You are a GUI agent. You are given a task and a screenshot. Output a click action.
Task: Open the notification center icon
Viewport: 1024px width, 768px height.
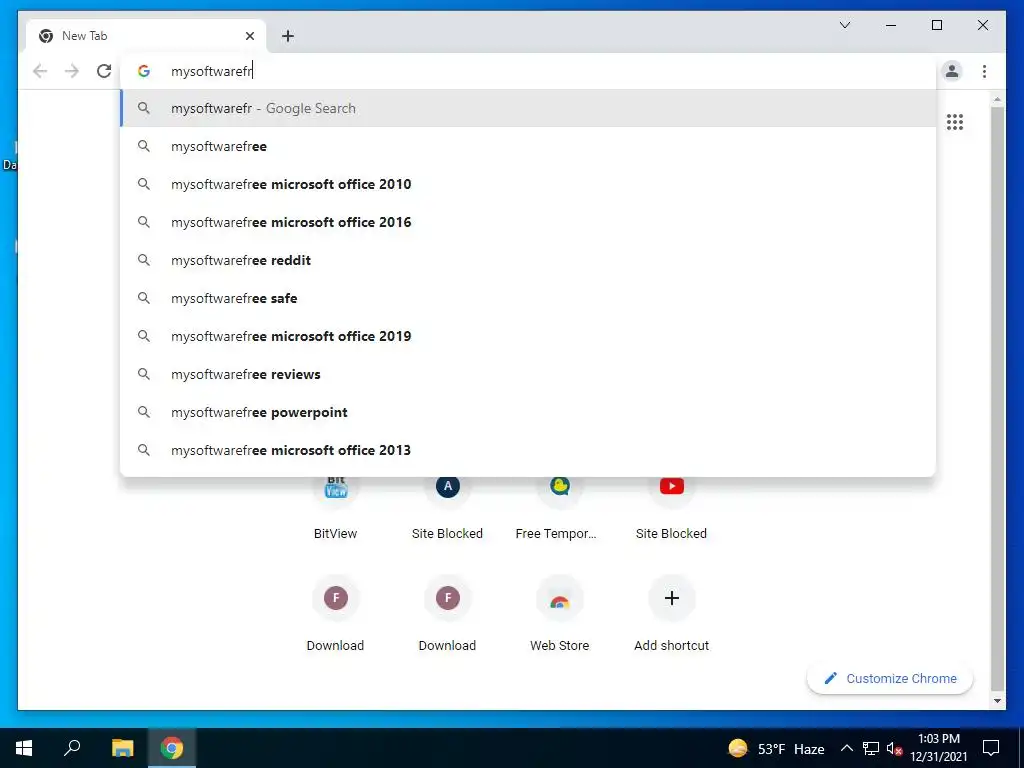pos(991,748)
